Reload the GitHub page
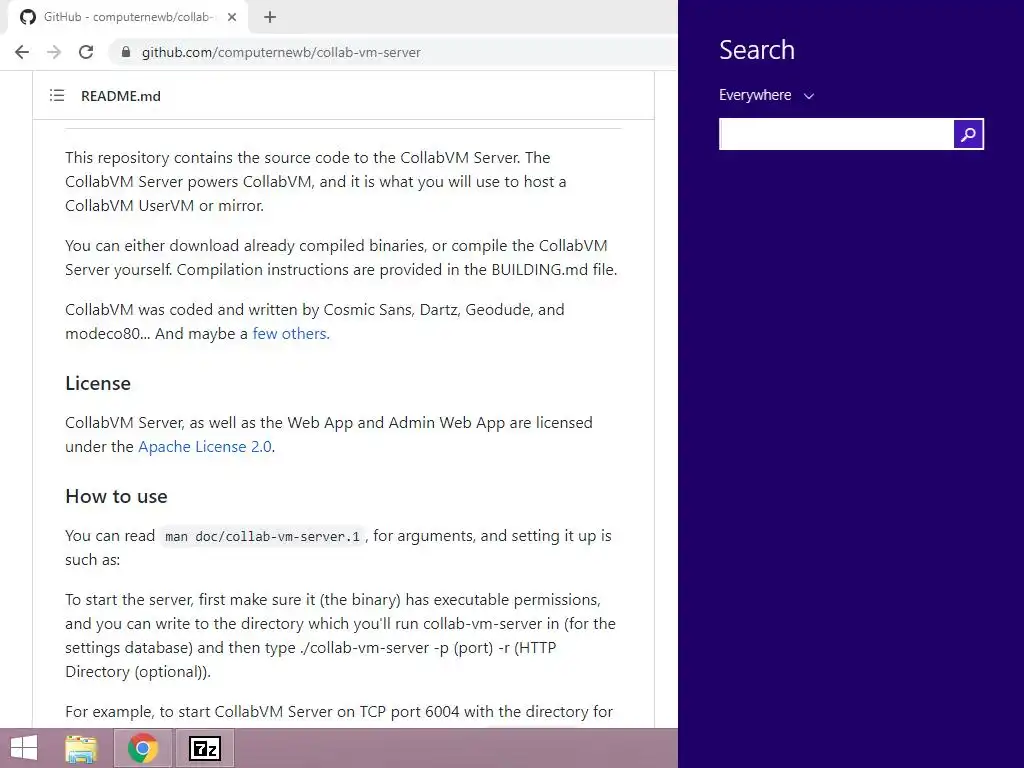 [x=86, y=52]
